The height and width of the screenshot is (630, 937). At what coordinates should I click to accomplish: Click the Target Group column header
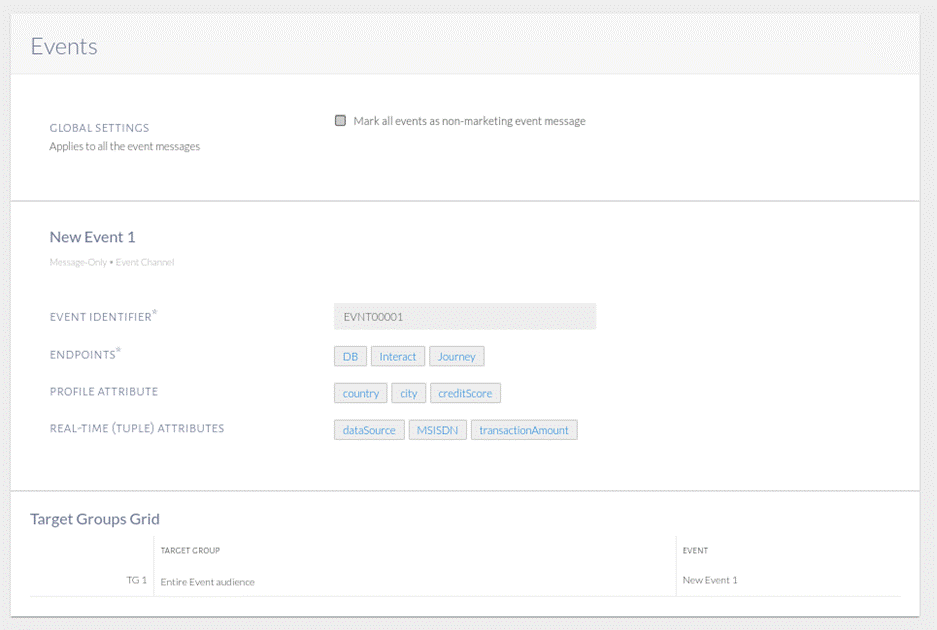(x=190, y=550)
